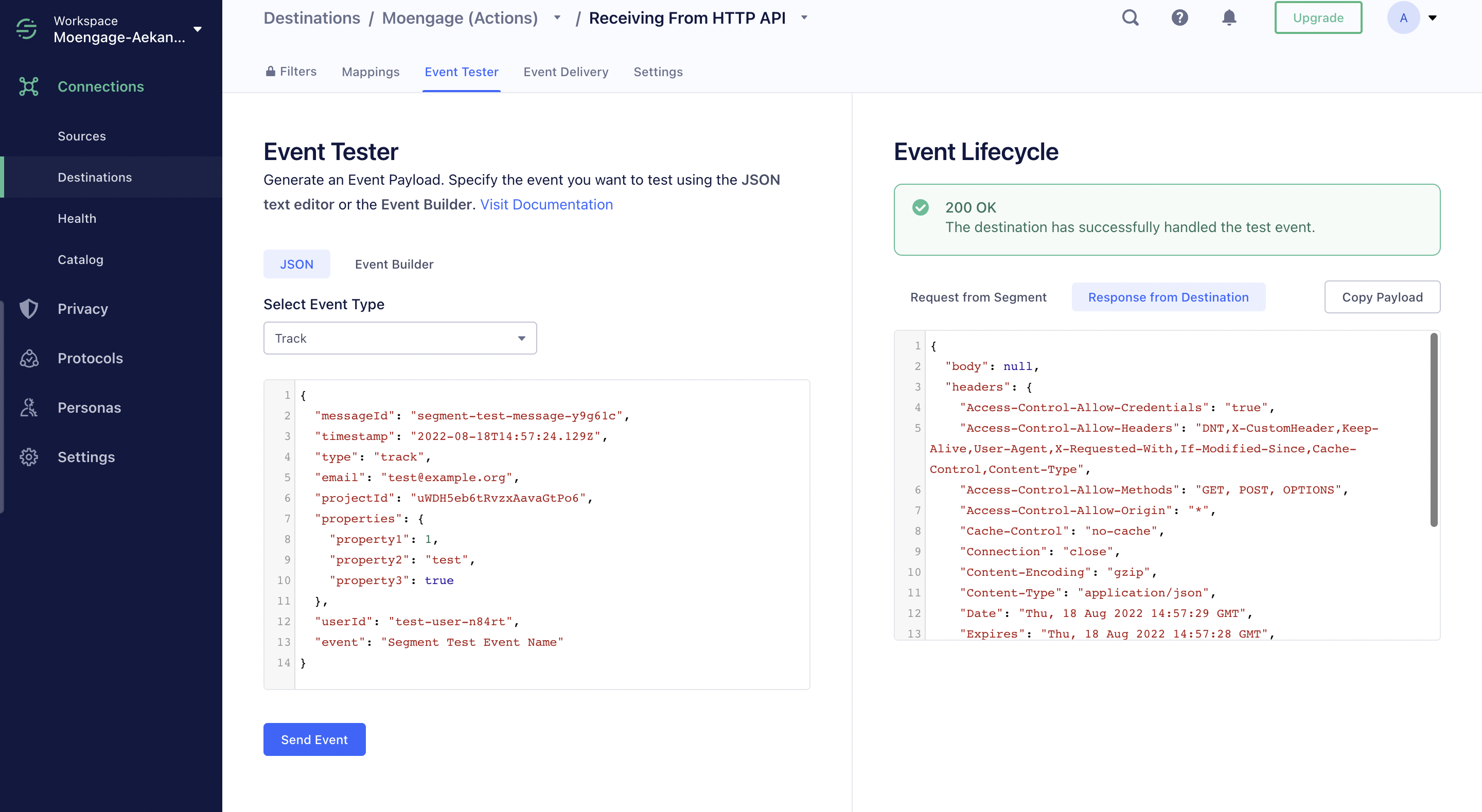The image size is (1482, 812).
Task: Select the JSON toggle tab
Action: pyautogui.click(x=296, y=263)
